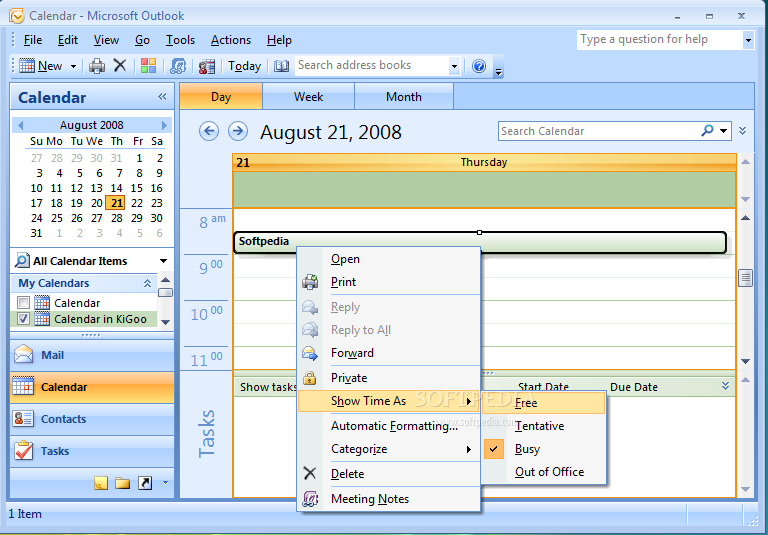Choose Automatic Formatting in the context menu
The image size is (768, 535).
[x=389, y=426]
